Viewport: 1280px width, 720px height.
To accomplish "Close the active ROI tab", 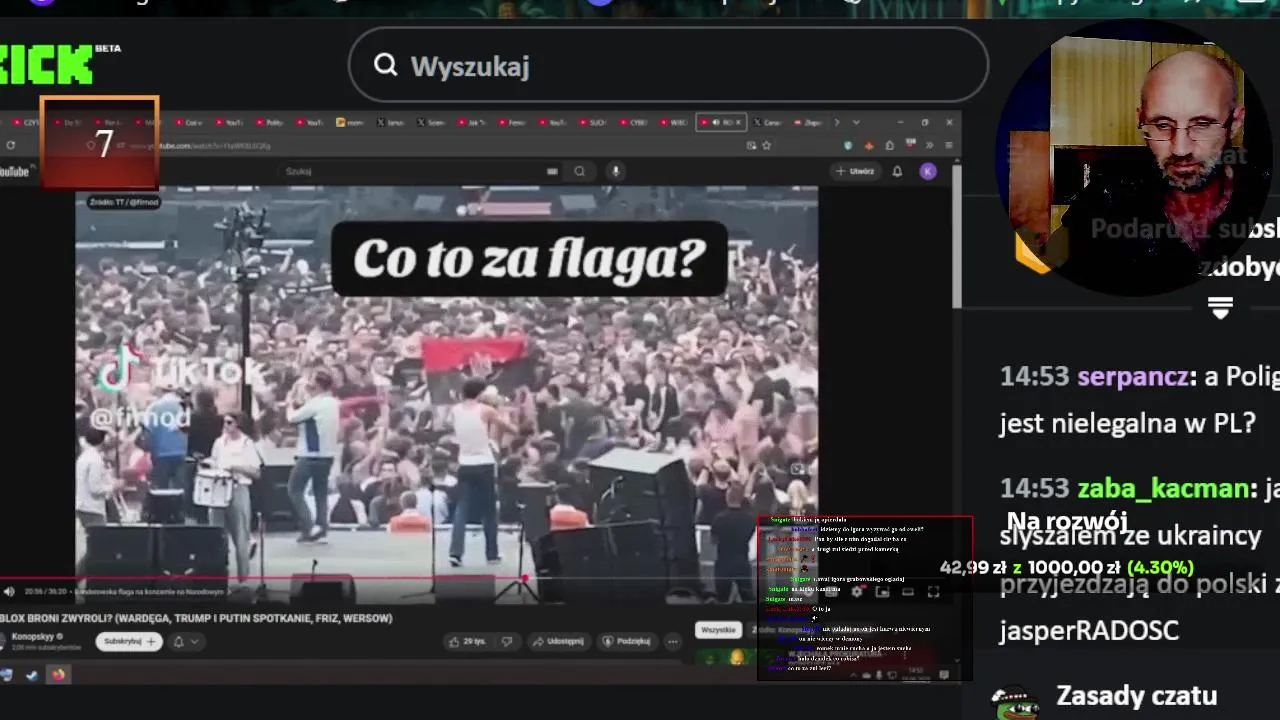I will pos(739,122).
